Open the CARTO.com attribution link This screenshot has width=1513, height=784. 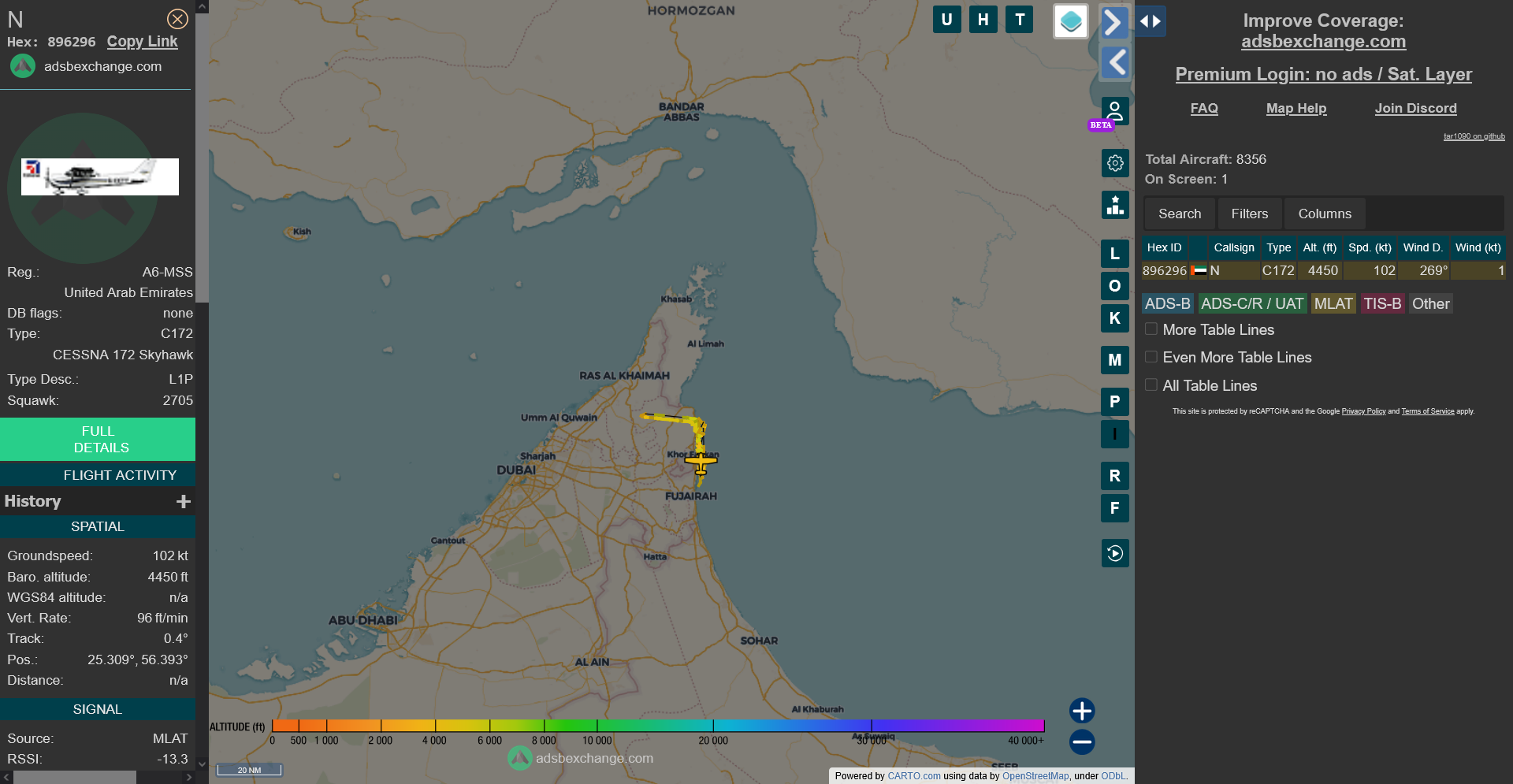click(914, 776)
